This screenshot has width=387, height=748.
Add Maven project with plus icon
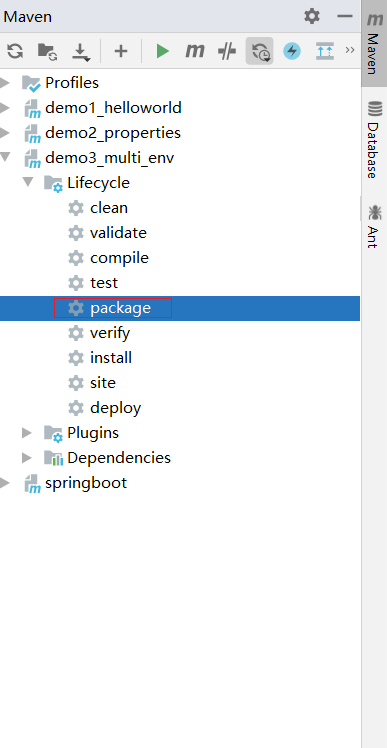[121, 51]
